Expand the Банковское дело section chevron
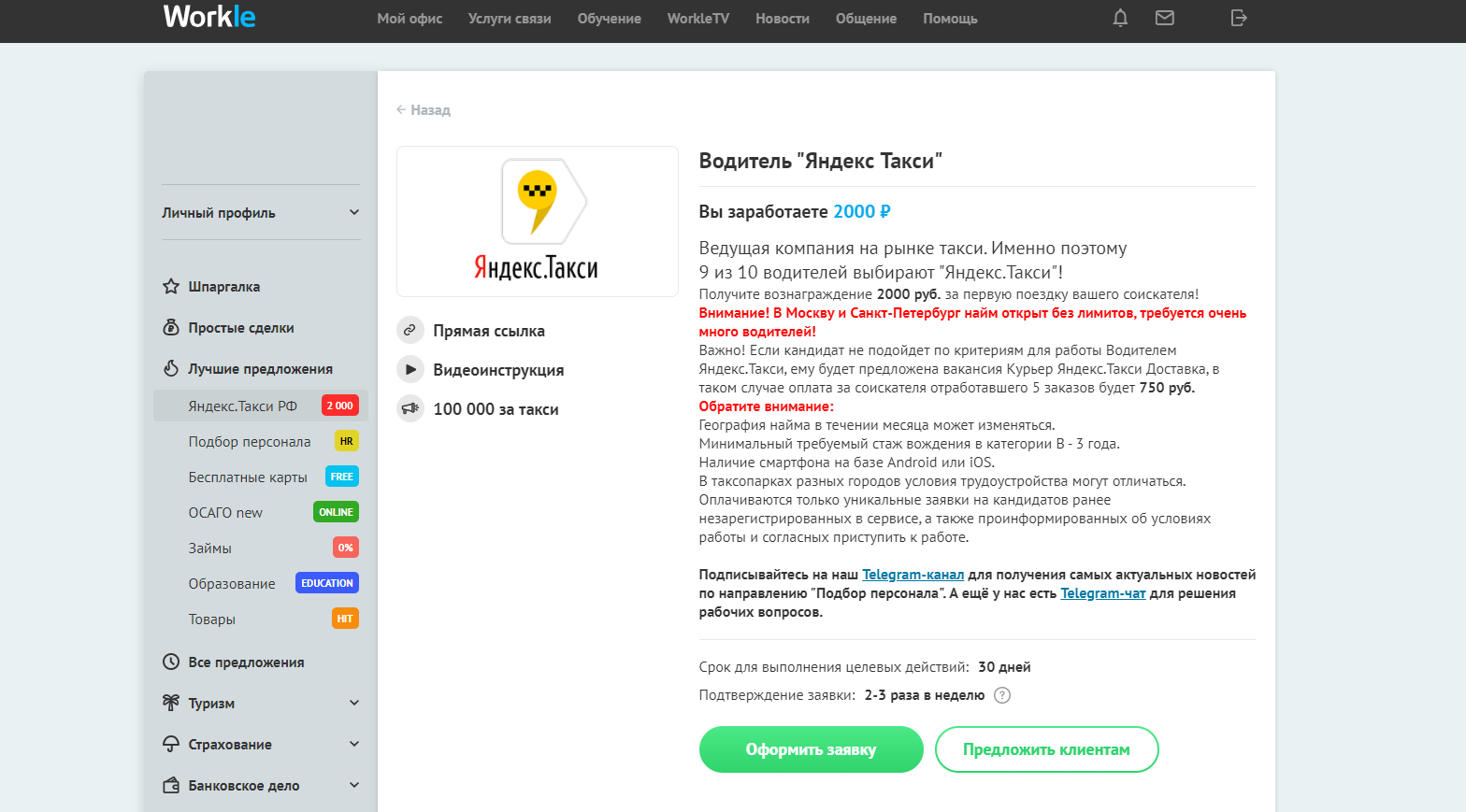 coord(354,785)
